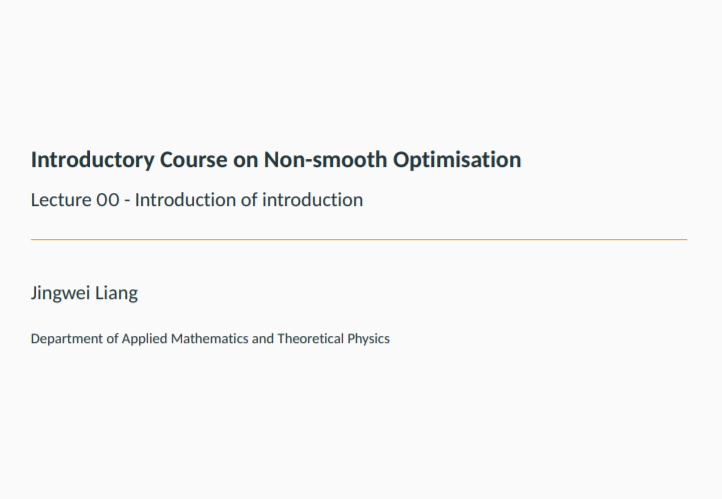The width and height of the screenshot is (722, 499).
Task: Click the word "Optimisation" in the title
Action: coord(458,160)
